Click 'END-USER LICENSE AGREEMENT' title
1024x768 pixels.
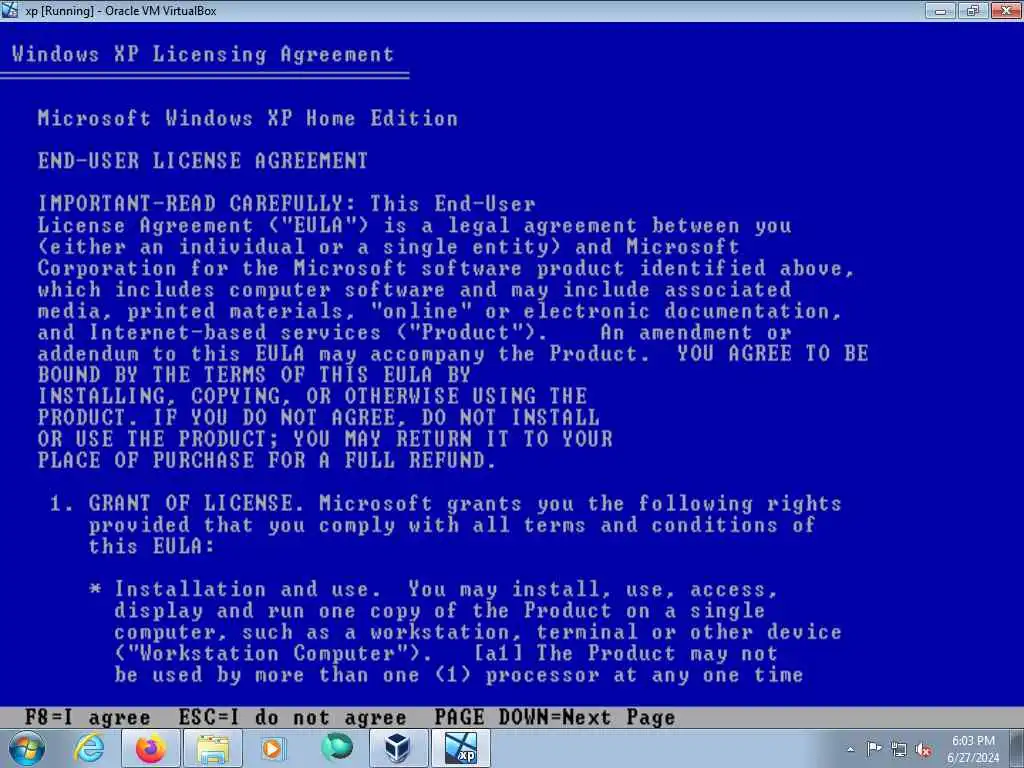(202, 161)
